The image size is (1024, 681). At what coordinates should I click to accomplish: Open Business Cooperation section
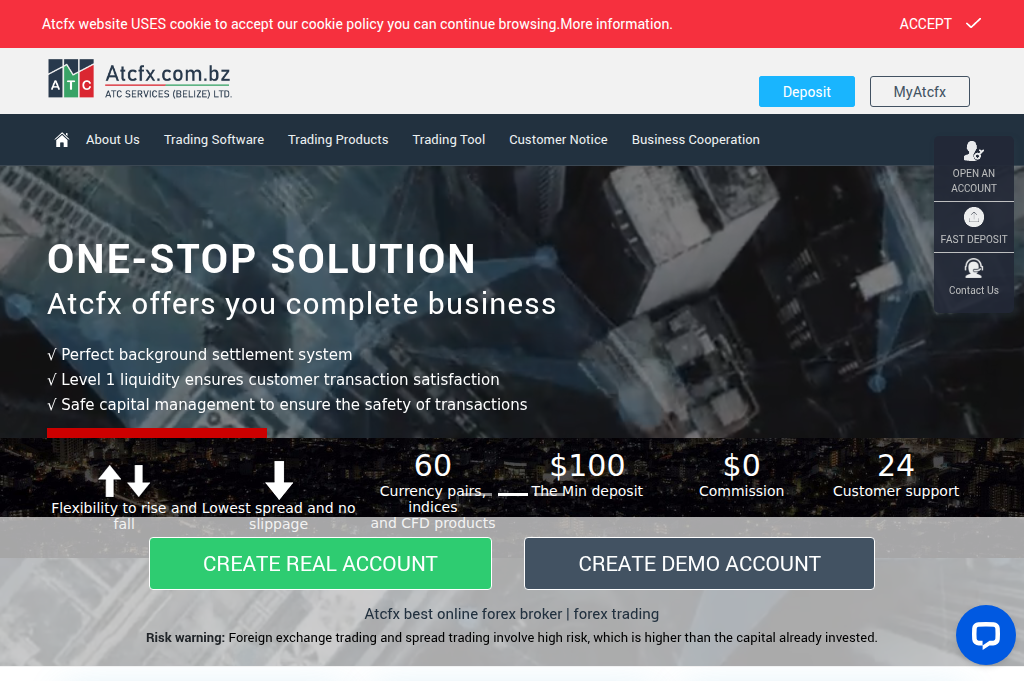(695, 140)
